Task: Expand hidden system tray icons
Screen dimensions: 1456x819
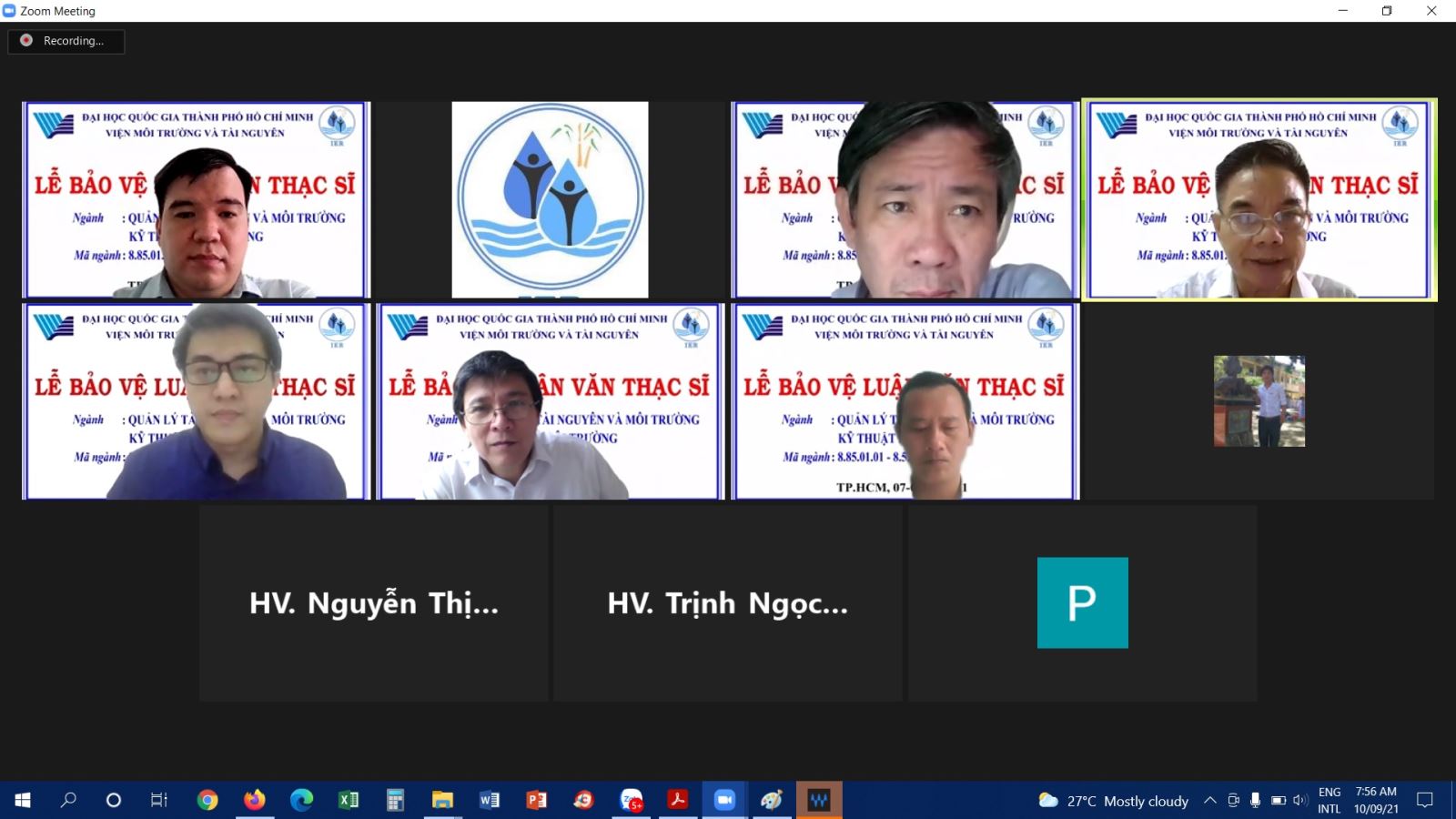Action: click(1209, 800)
